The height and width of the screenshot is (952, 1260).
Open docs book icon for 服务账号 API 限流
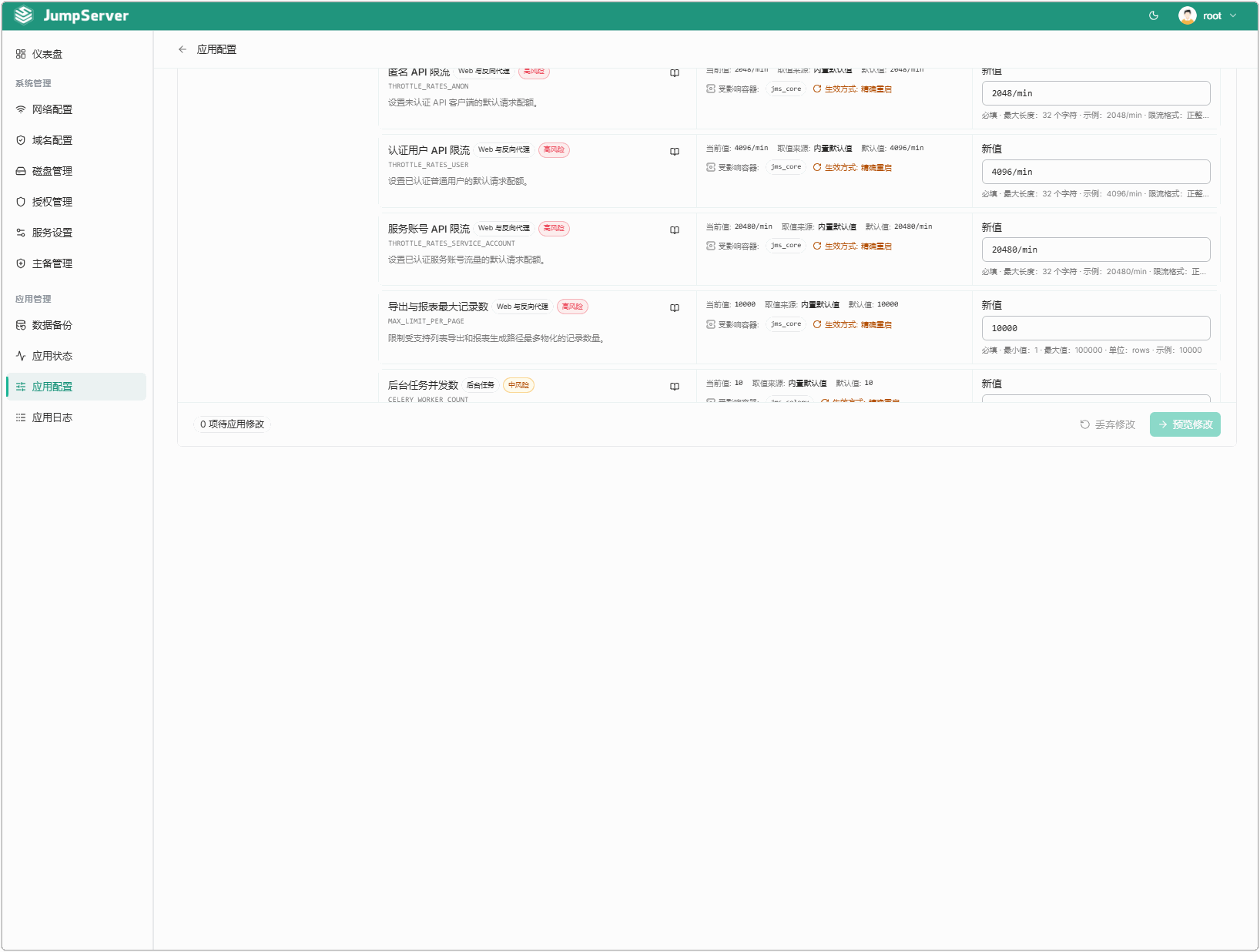point(675,230)
